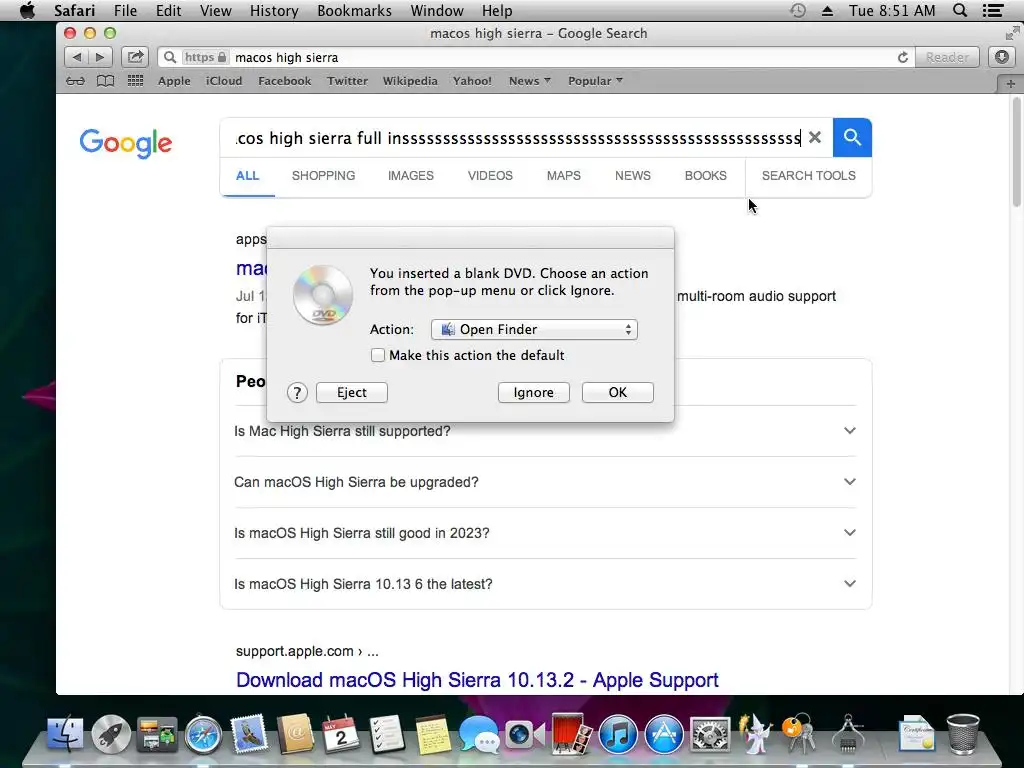Show Reading List glasses icon
1024x768 pixels.
click(75, 81)
